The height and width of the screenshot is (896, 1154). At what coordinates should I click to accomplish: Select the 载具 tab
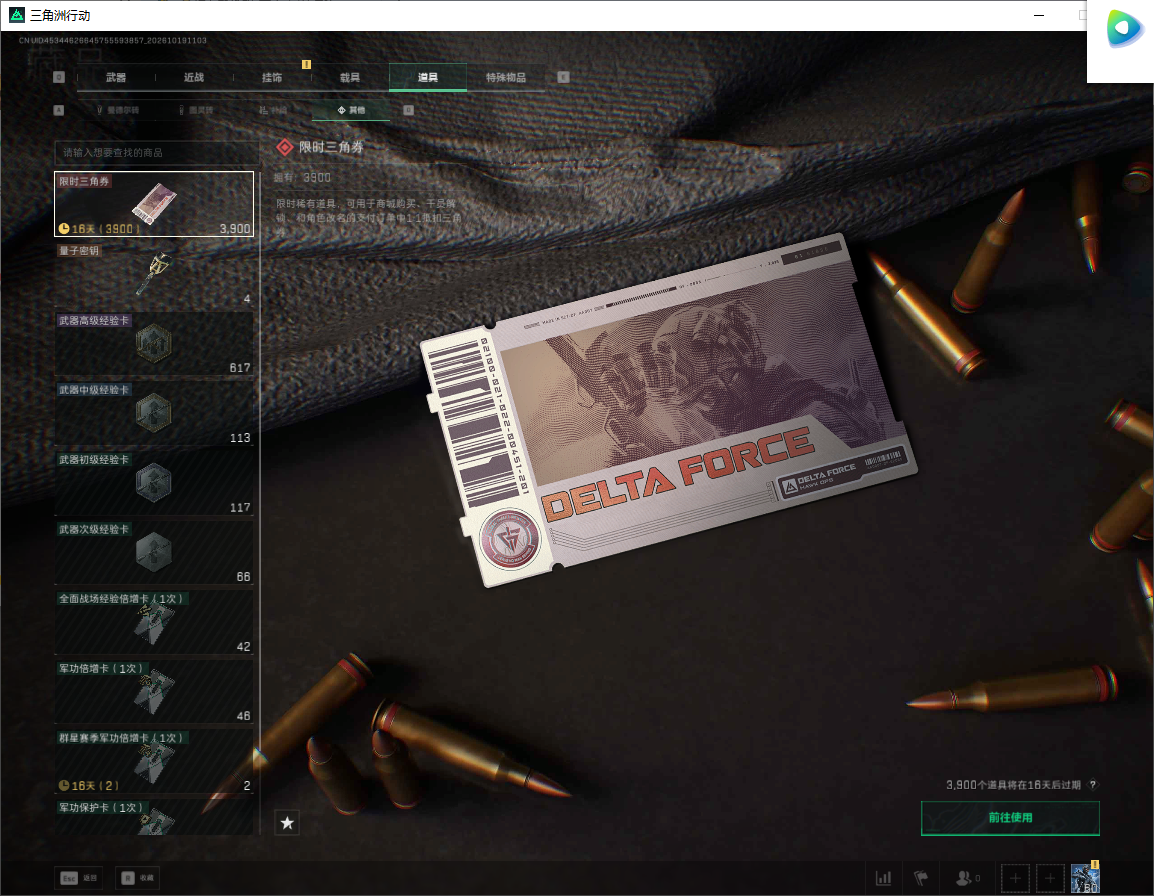pos(350,77)
